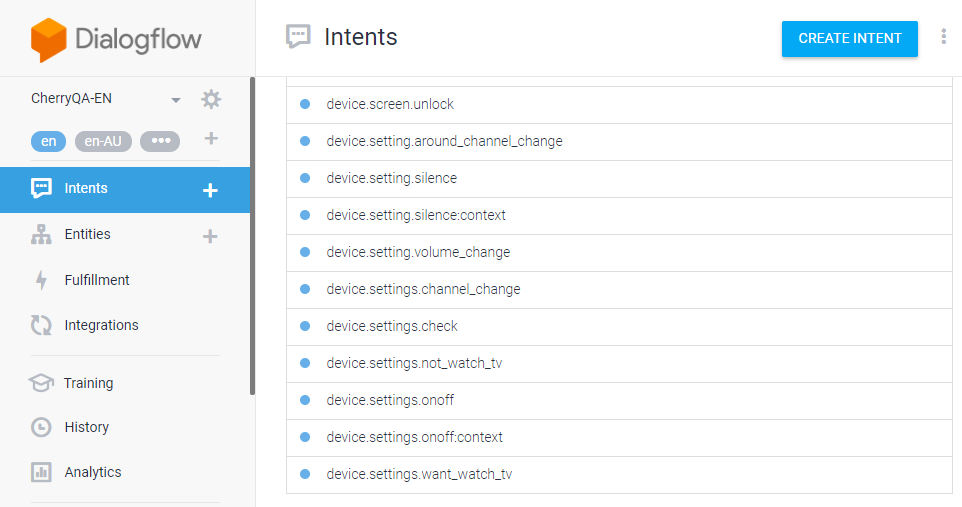Click blue dot beside device.screen.unlock
This screenshot has width=962, height=507.
tap(305, 104)
